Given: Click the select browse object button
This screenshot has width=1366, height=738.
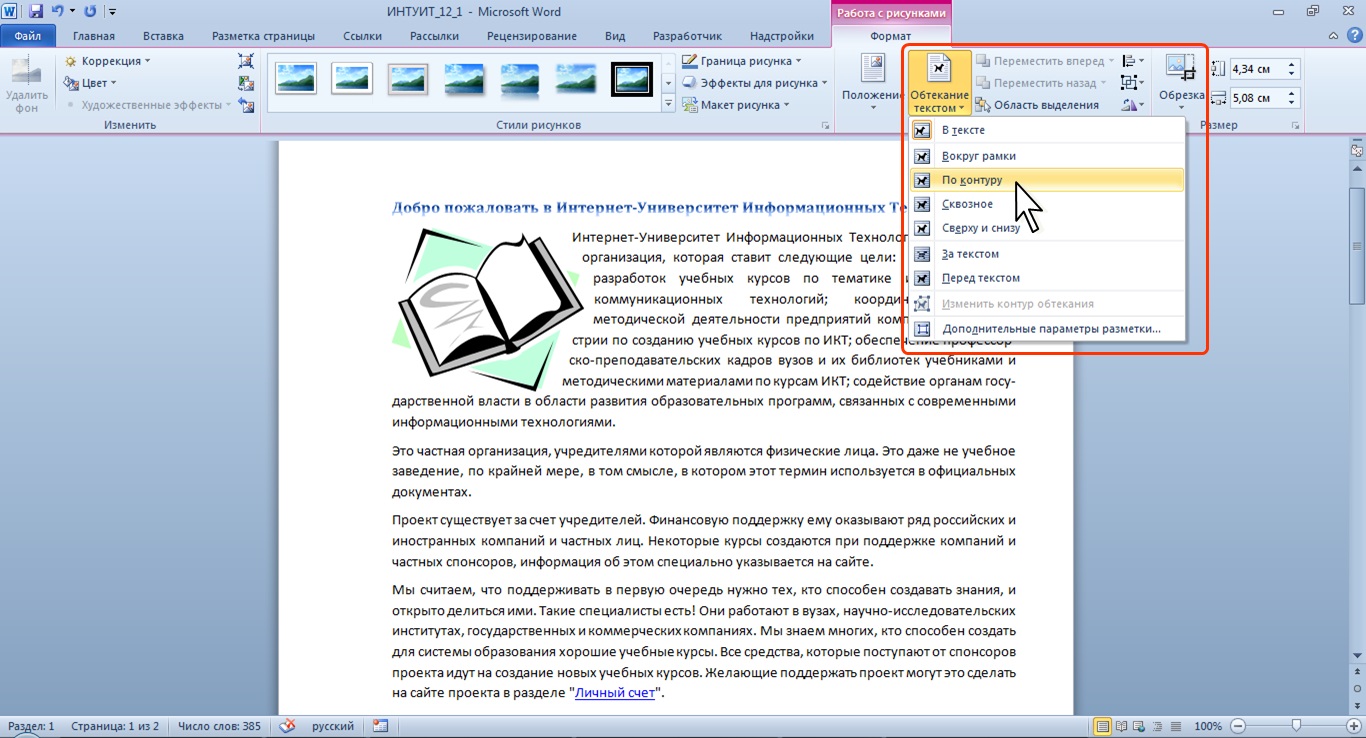Looking at the screenshot, I should tap(1357, 689).
